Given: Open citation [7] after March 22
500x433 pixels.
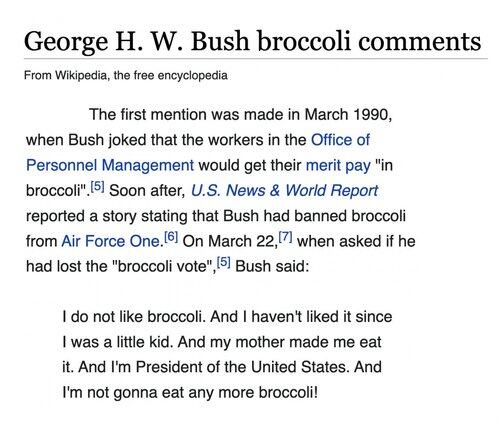Looking at the screenshot, I should pos(286,237).
